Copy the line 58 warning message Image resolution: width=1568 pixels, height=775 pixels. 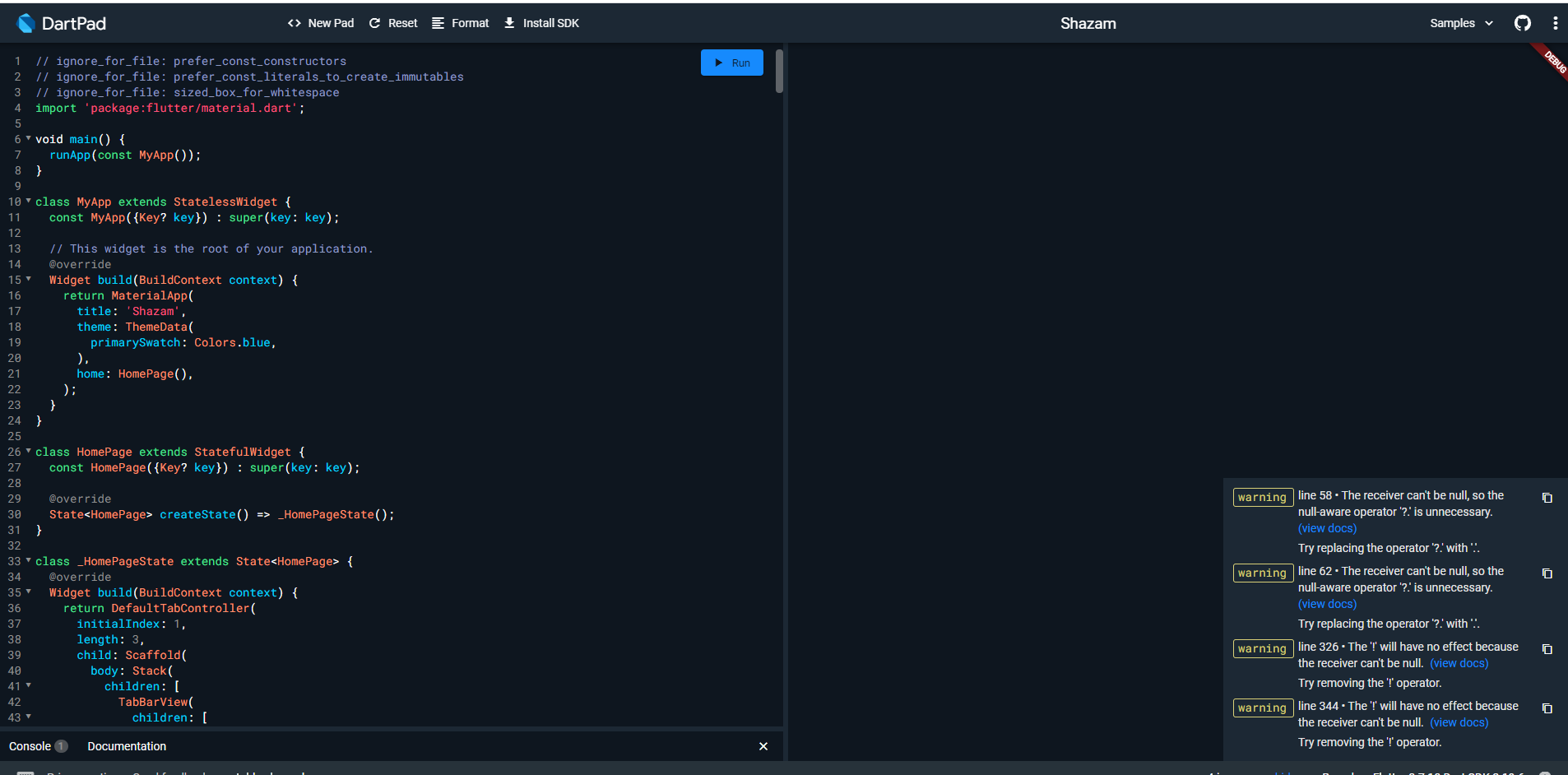(x=1547, y=498)
